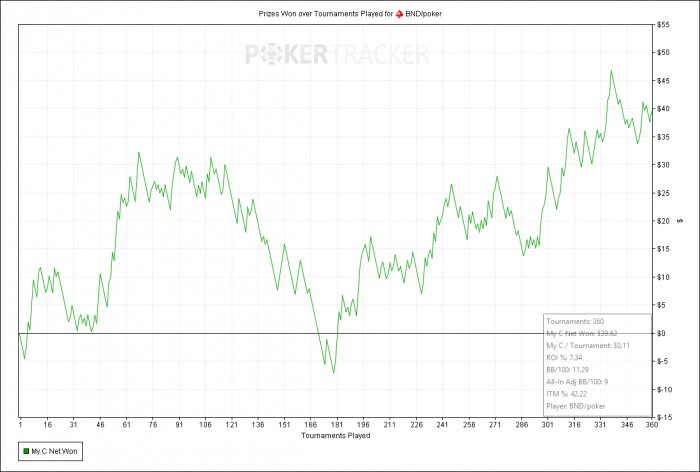This screenshot has width=700, height=472.
Task: Click the x-axis tick label 211
Action: [x=390, y=425]
